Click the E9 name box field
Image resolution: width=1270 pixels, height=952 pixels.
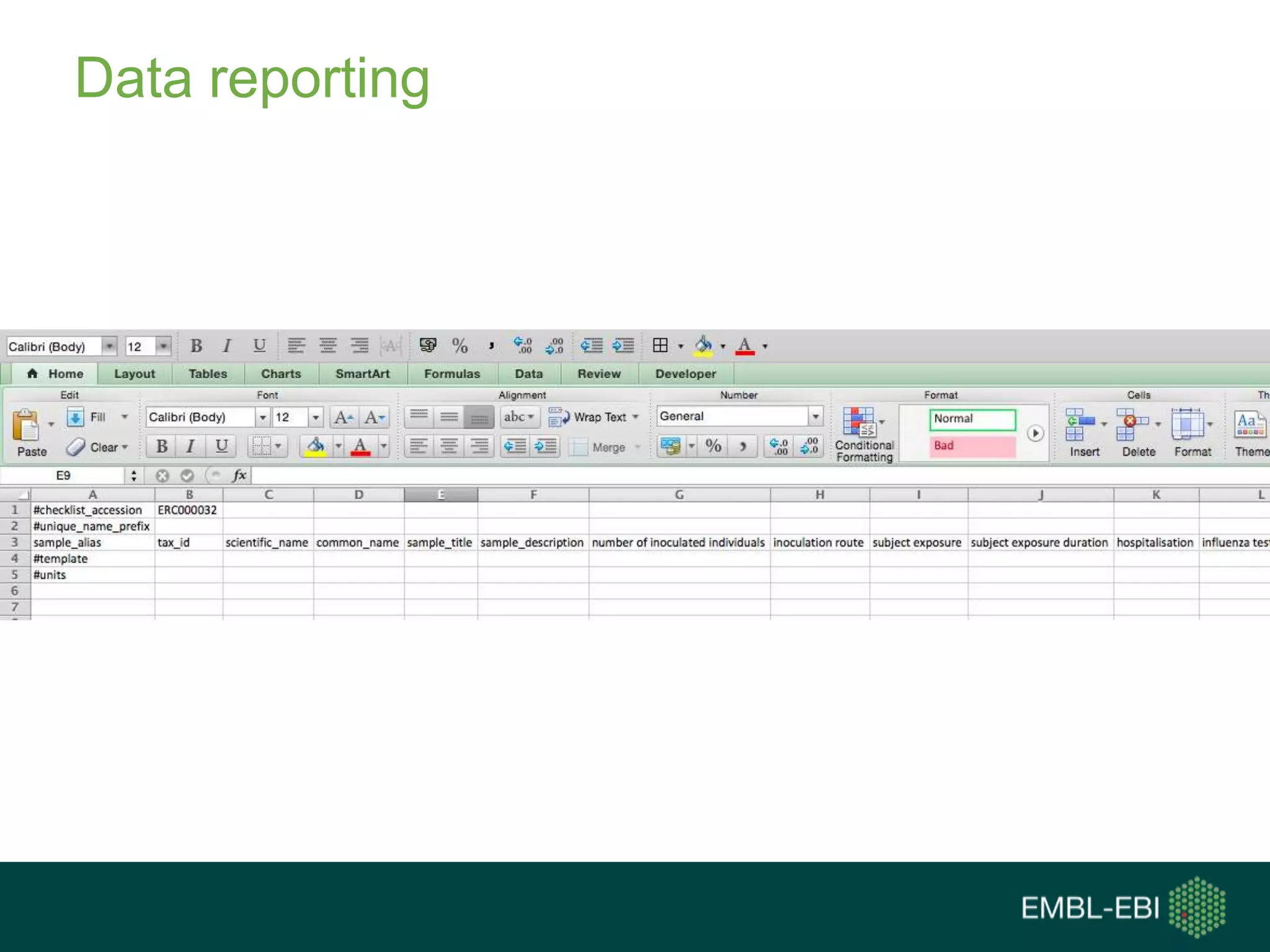point(63,475)
